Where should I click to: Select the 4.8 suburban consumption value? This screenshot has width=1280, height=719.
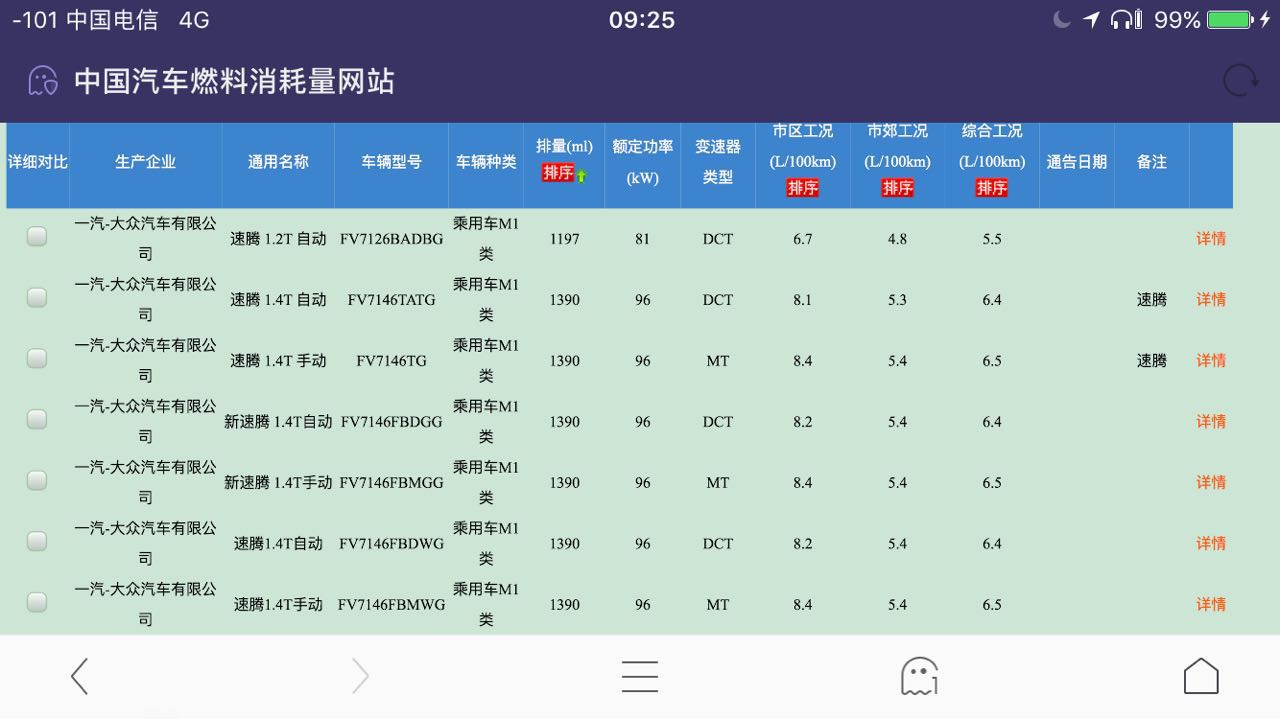point(897,239)
